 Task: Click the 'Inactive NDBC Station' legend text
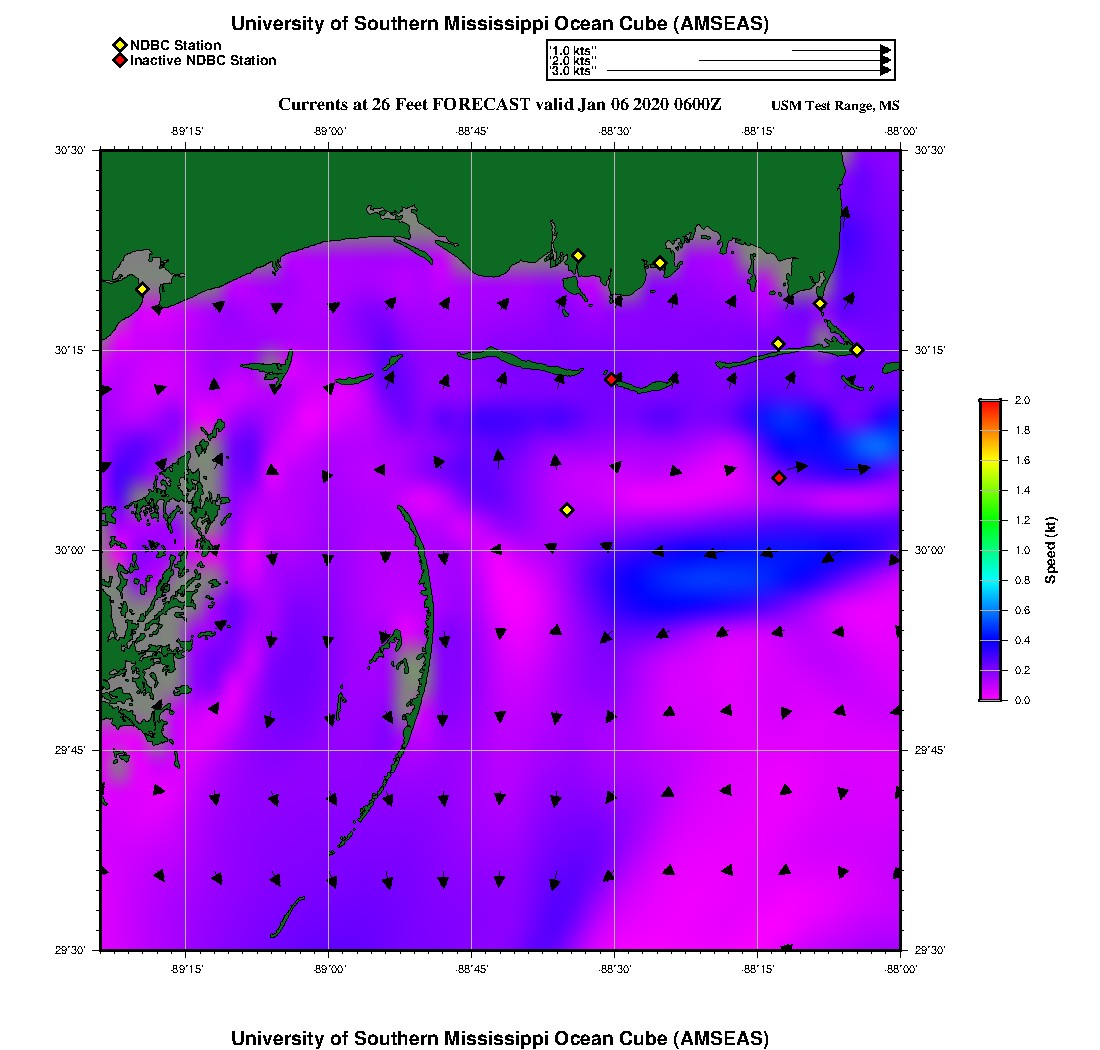click(203, 60)
